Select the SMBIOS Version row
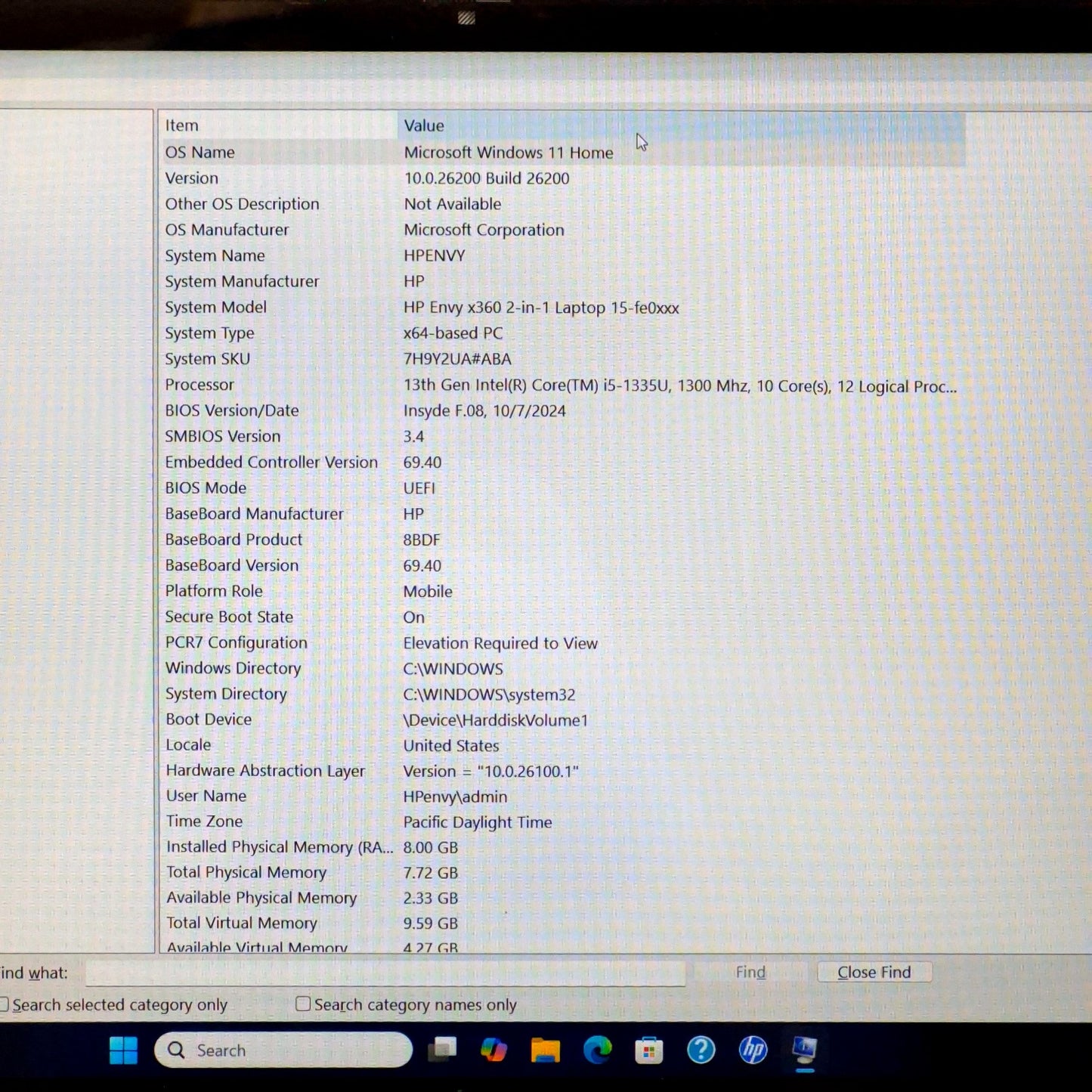1092x1092 pixels. [x=562, y=436]
